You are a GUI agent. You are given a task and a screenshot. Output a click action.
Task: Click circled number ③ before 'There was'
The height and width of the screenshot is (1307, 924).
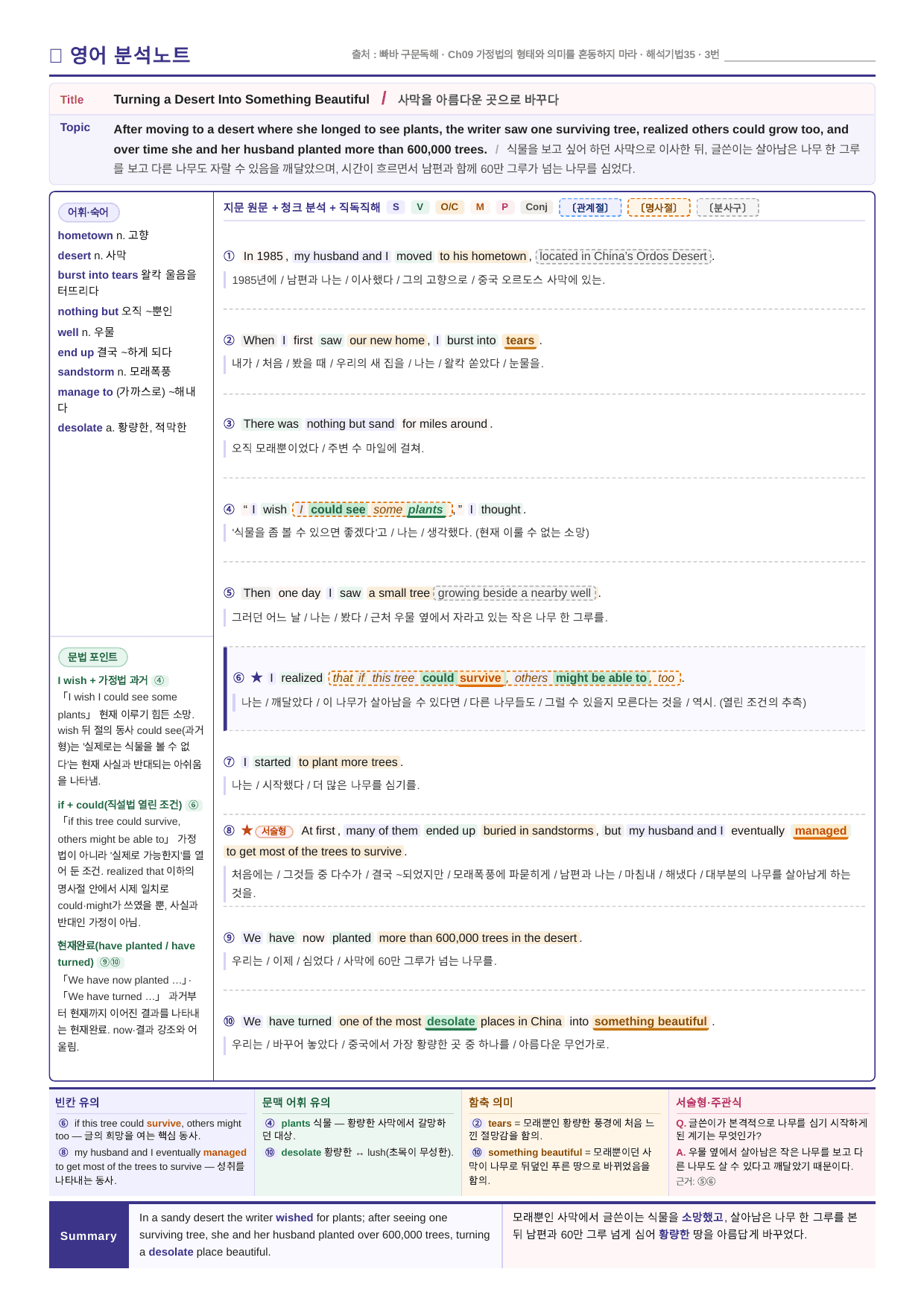click(230, 423)
